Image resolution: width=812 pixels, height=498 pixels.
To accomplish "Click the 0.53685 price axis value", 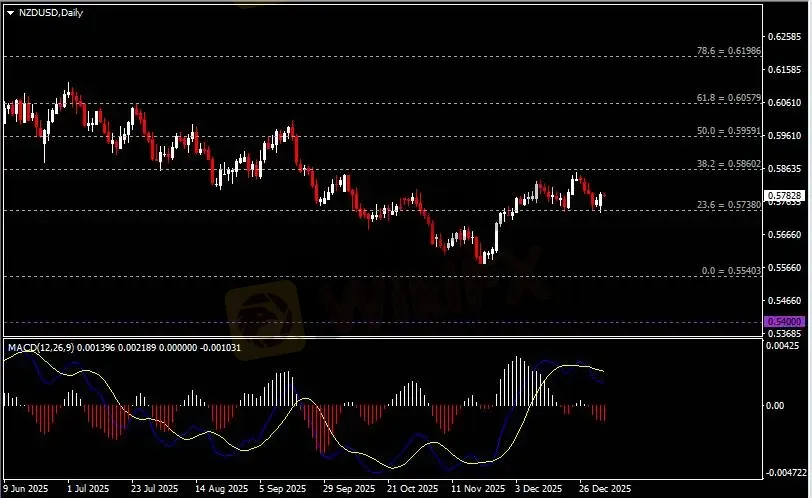I will (x=784, y=334).
